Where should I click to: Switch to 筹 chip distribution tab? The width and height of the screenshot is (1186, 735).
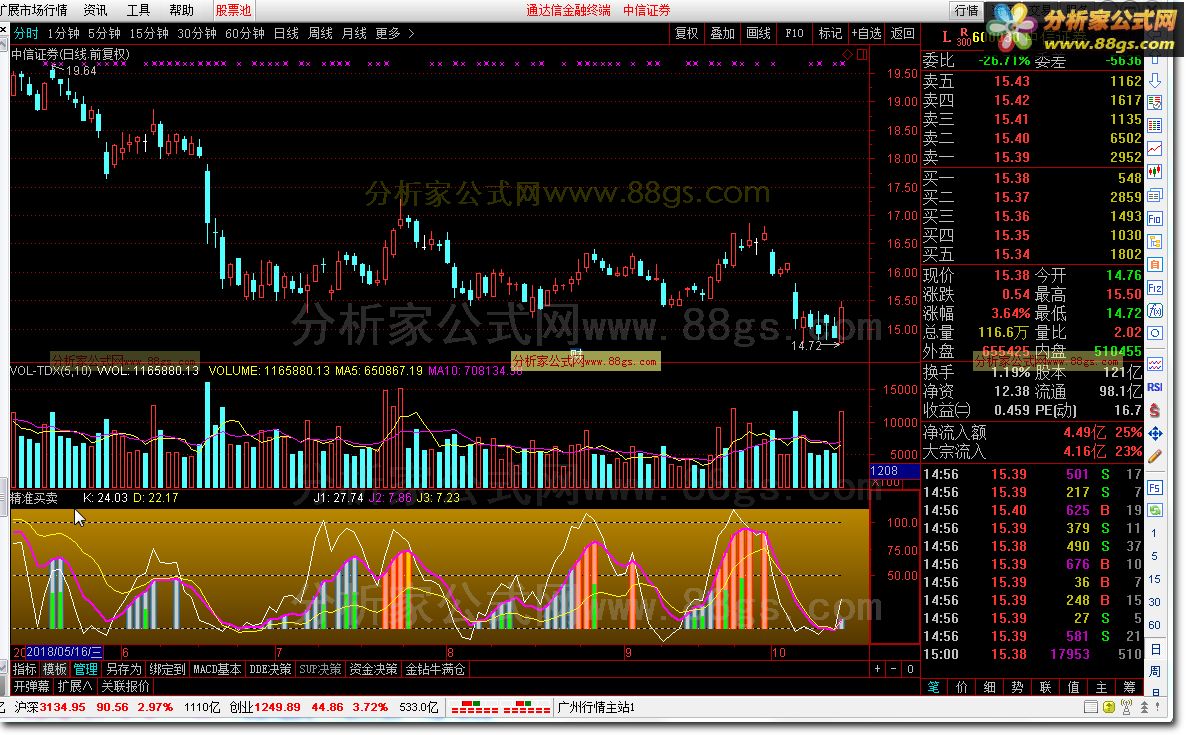point(1129,687)
